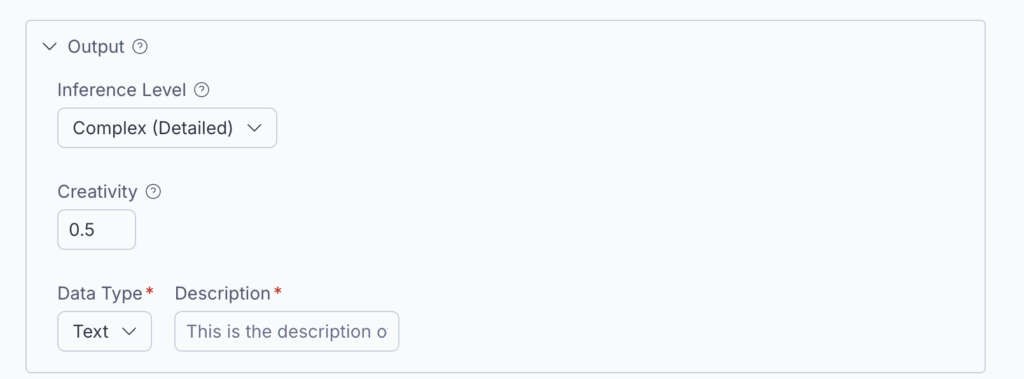1024x379 pixels.
Task: Click the Data Type field label
Action: pyautogui.click(x=100, y=294)
